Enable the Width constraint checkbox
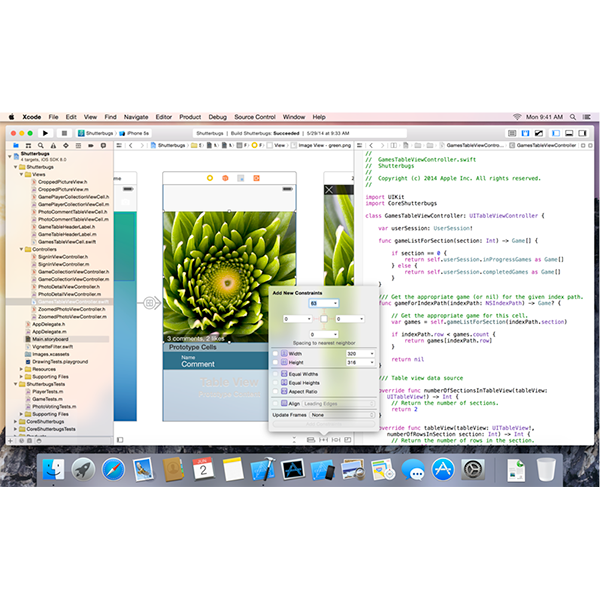This screenshot has height=600, width=600. pyautogui.click(x=276, y=353)
